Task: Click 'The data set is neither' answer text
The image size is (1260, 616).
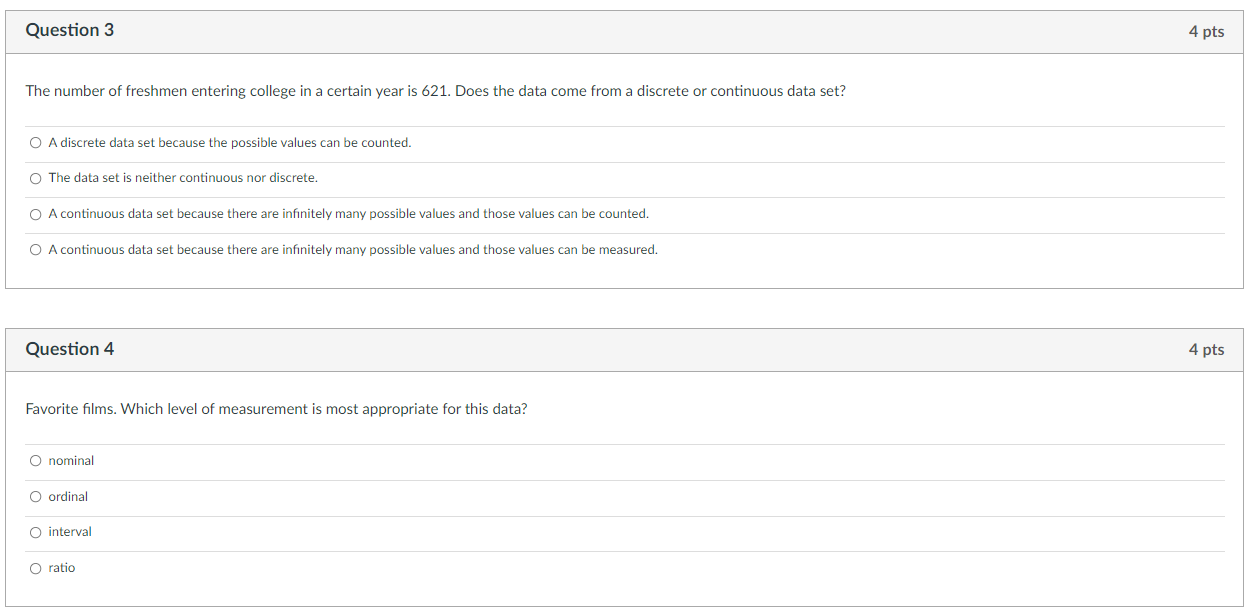Action: [x=183, y=178]
